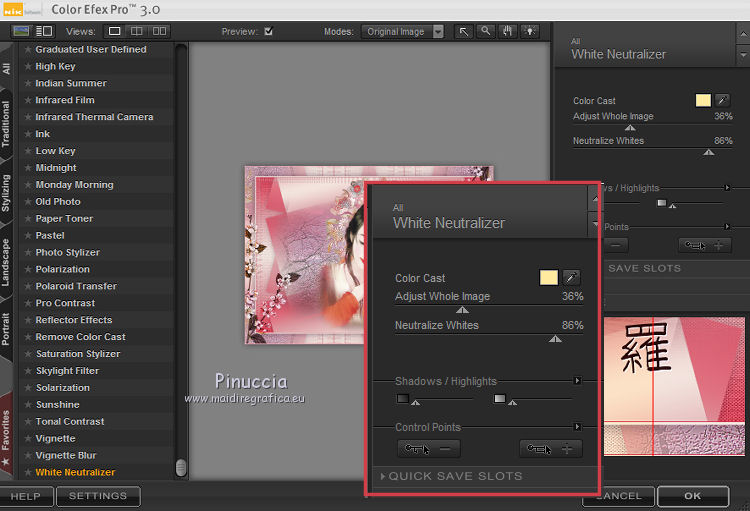Click the Highlights swatch icon in enlarged inset
This screenshot has width=750, height=511.
(x=499, y=399)
